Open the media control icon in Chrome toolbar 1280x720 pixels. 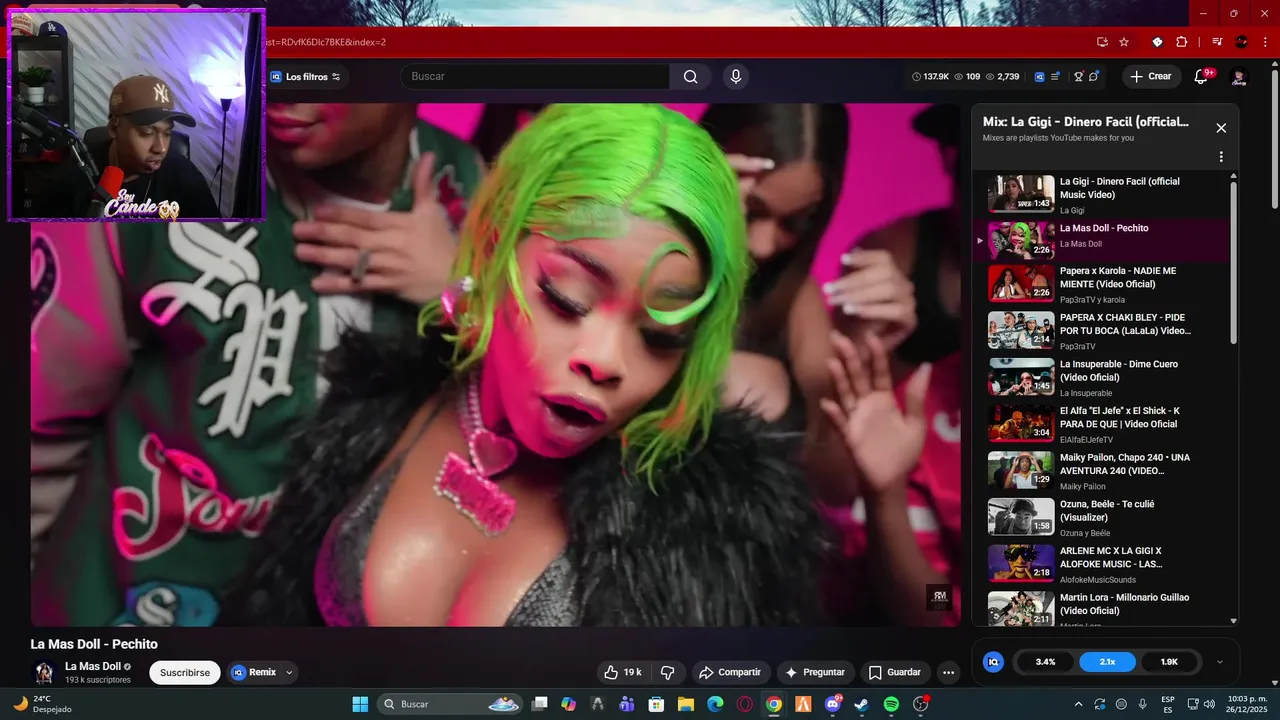point(1217,42)
